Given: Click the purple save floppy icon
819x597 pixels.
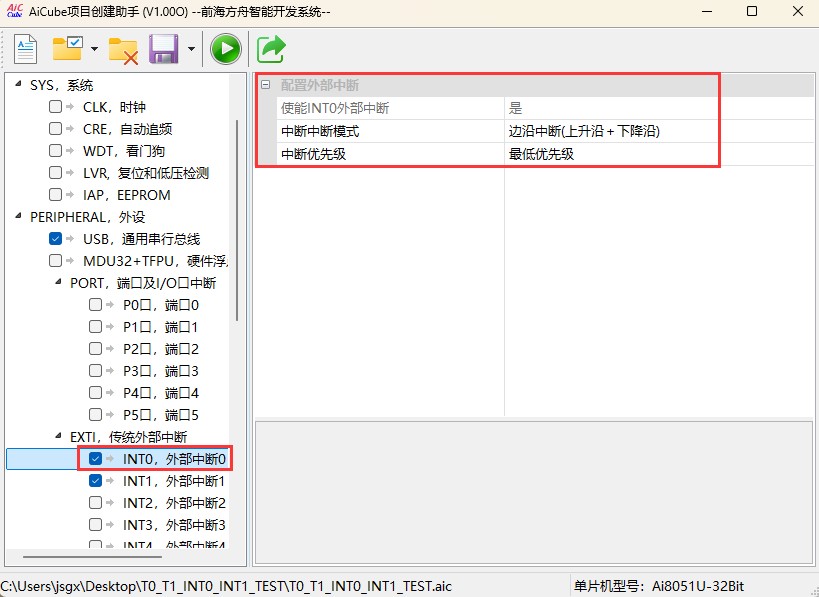Looking at the screenshot, I should point(163,49).
